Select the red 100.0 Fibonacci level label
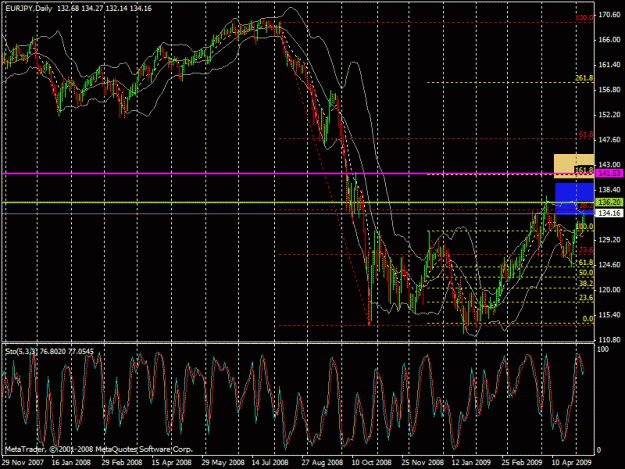The image size is (625, 469). point(584,18)
